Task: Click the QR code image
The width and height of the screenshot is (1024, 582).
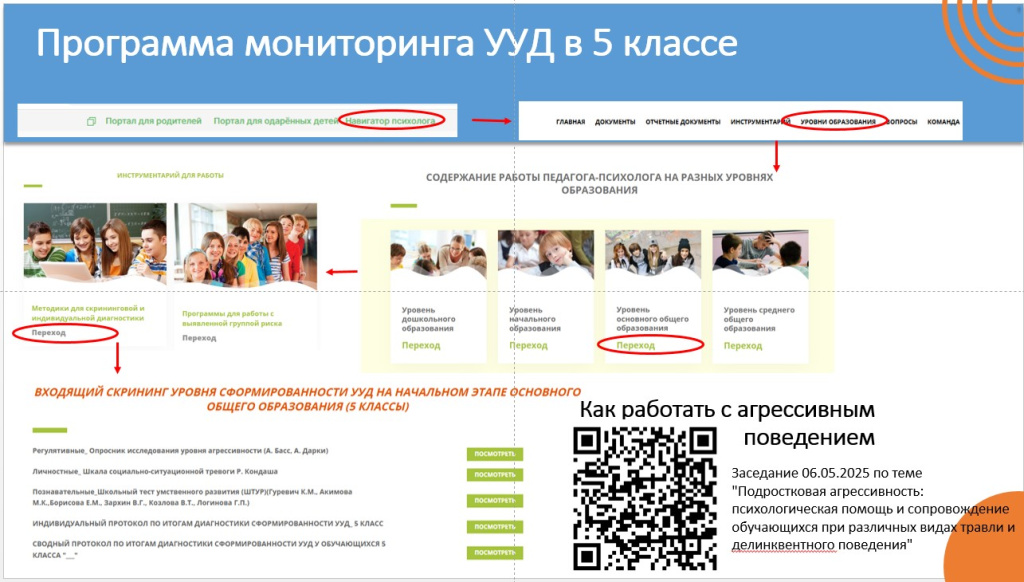Action: pos(645,498)
